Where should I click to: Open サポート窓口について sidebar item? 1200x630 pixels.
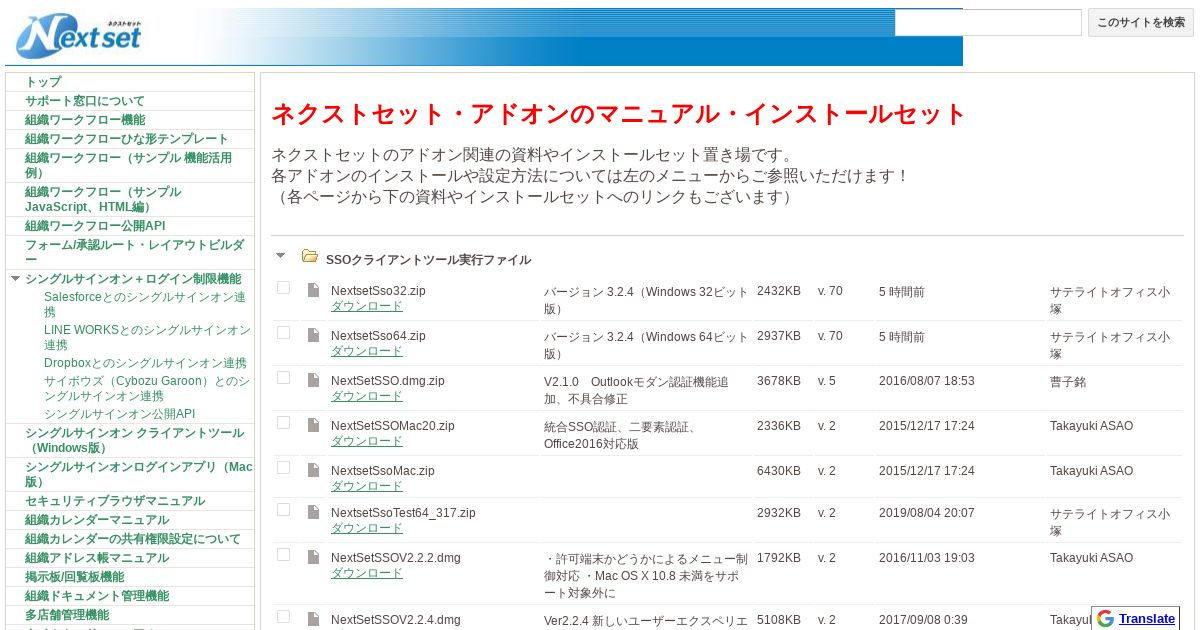tap(85, 101)
